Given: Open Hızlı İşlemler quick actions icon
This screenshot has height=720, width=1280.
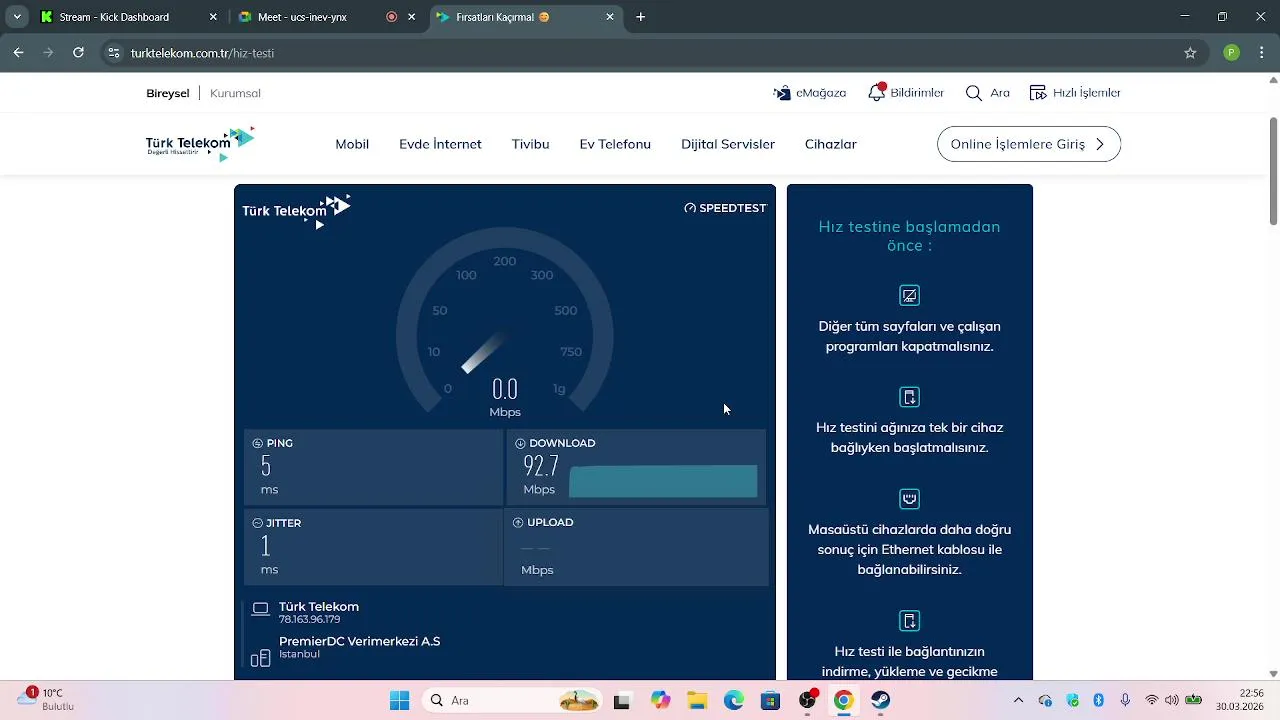Looking at the screenshot, I should click(1038, 93).
